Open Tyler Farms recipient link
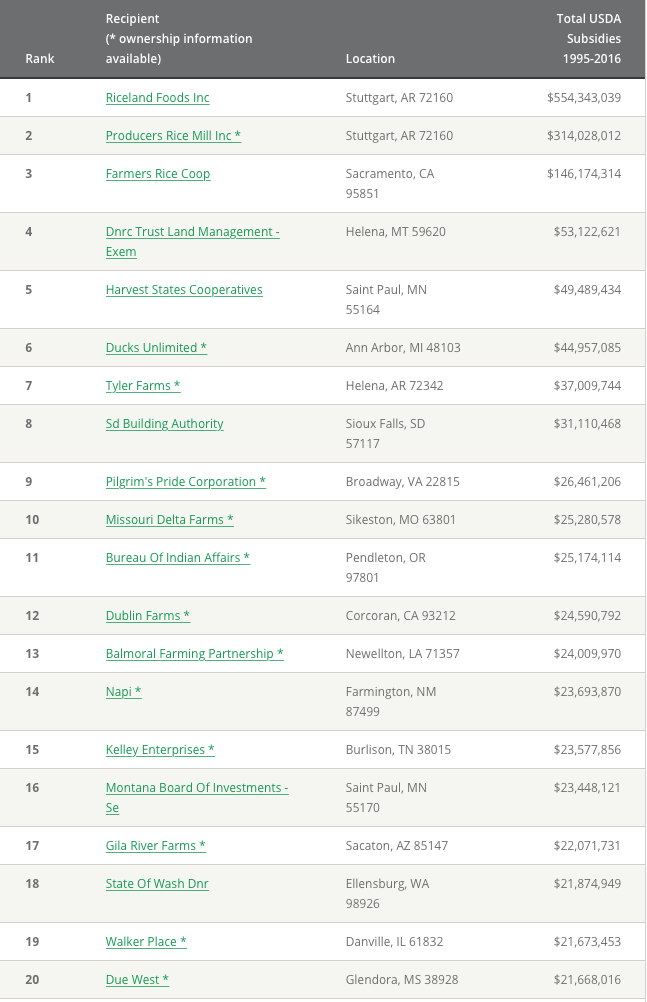 (143, 385)
